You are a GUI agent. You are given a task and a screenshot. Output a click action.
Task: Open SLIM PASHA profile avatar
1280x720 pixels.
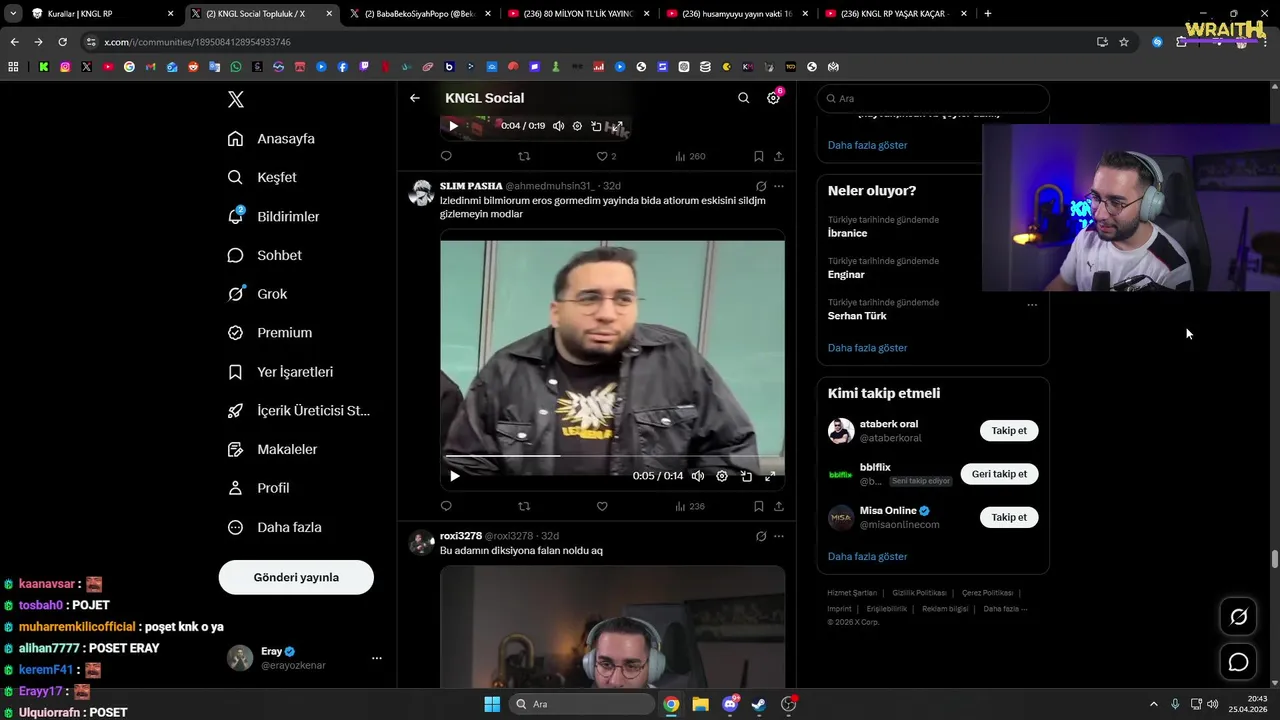point(422,193)
